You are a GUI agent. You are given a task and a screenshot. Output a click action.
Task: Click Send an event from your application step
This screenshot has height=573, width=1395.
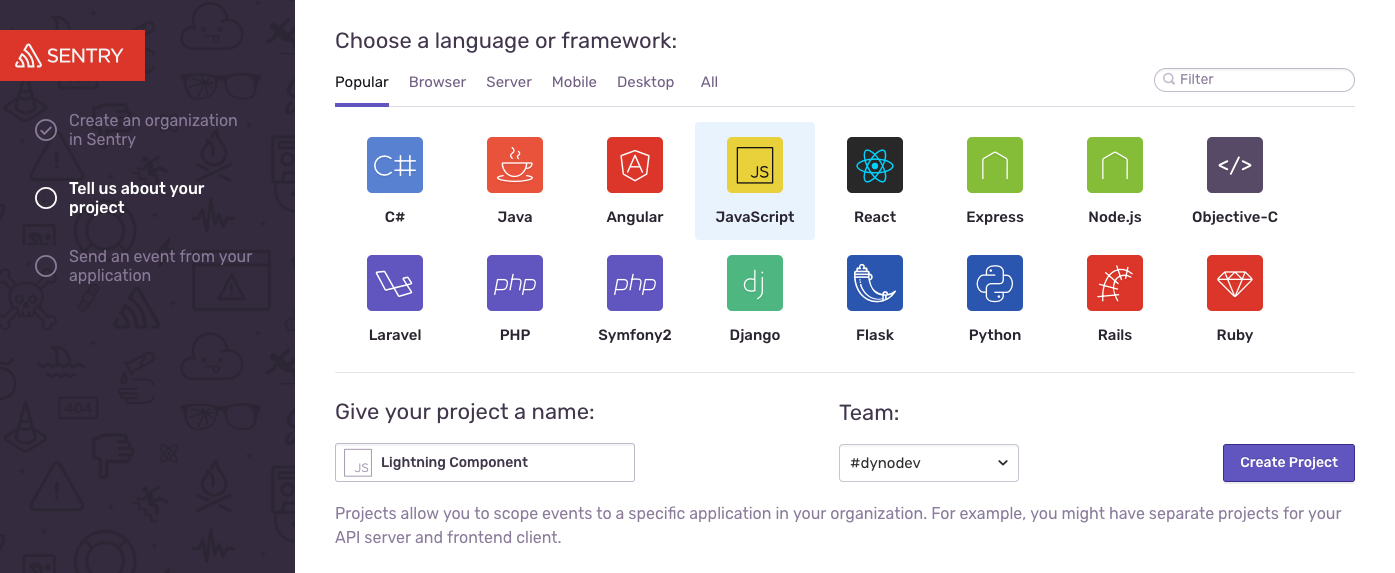[160, 266]
